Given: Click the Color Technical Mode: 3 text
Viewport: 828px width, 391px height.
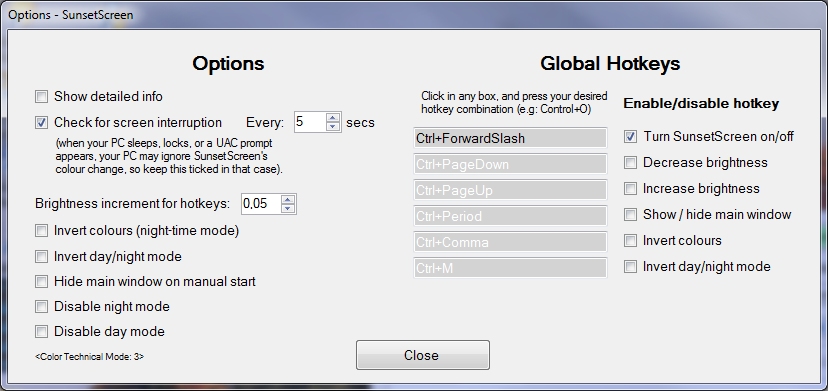Looking at the screenshot, I should point(90,357).
